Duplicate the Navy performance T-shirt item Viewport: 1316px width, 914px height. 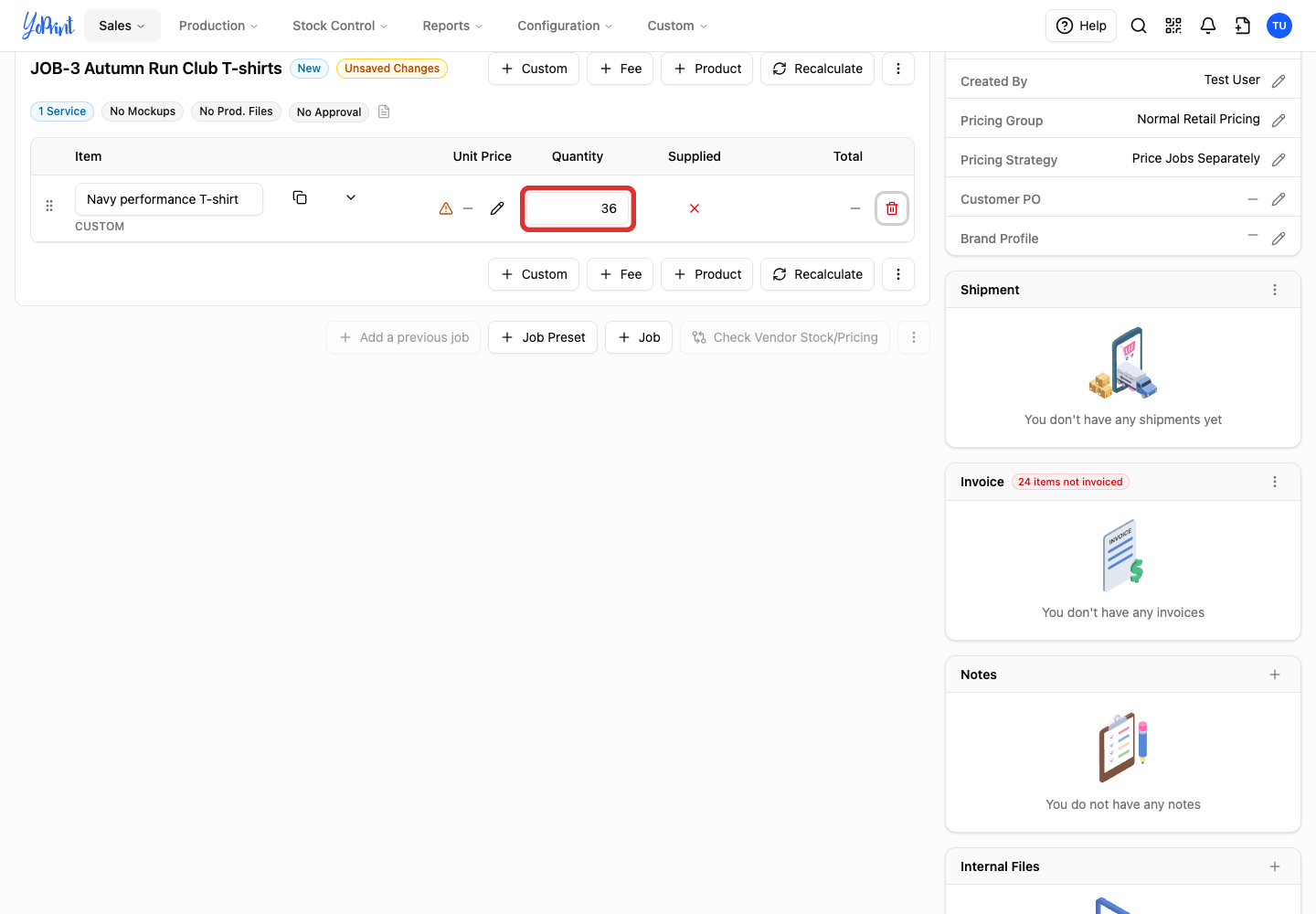pos(300,197)
